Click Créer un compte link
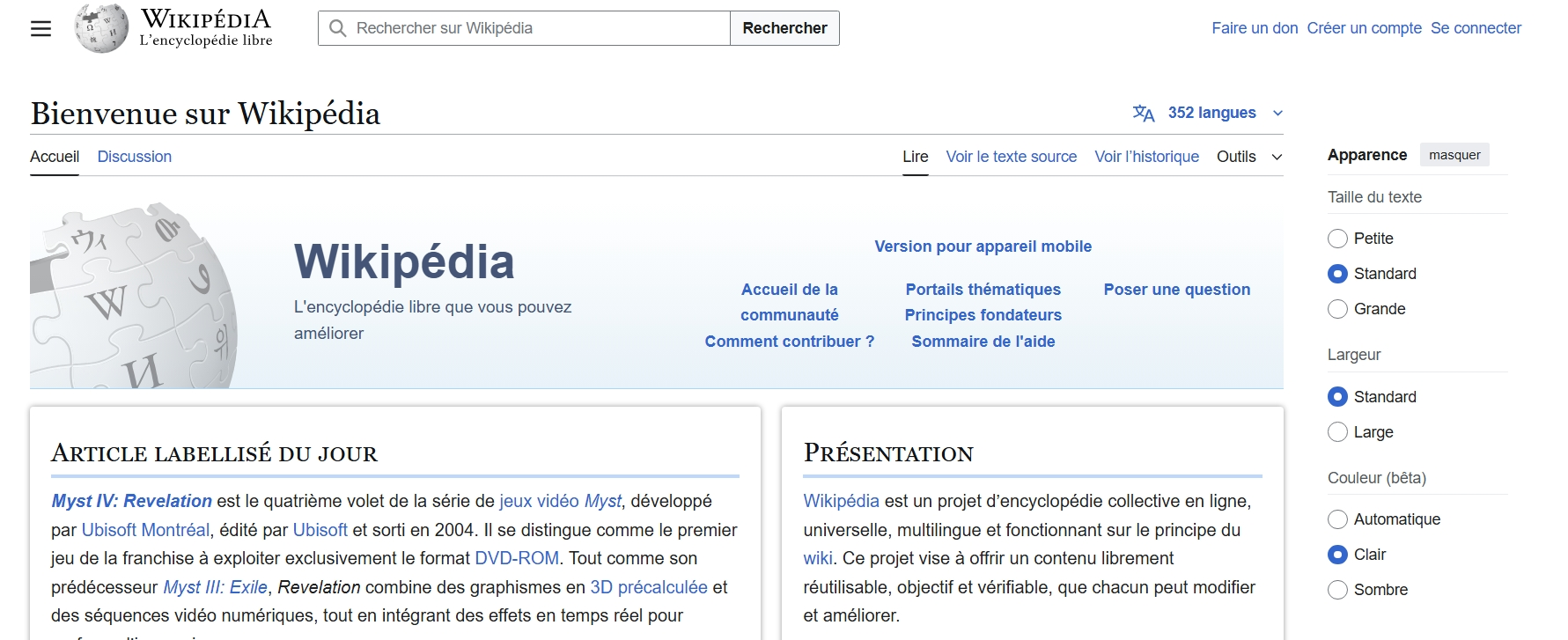Image resolution: width=1568 pixels, height=640 pixels. [1365, 28]
